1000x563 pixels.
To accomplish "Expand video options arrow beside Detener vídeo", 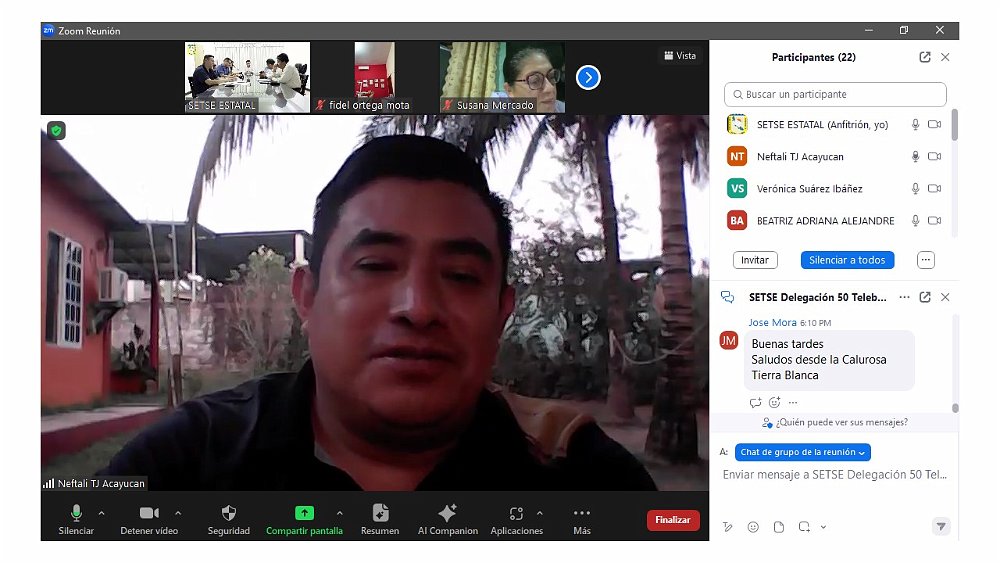I will [178, 513].
